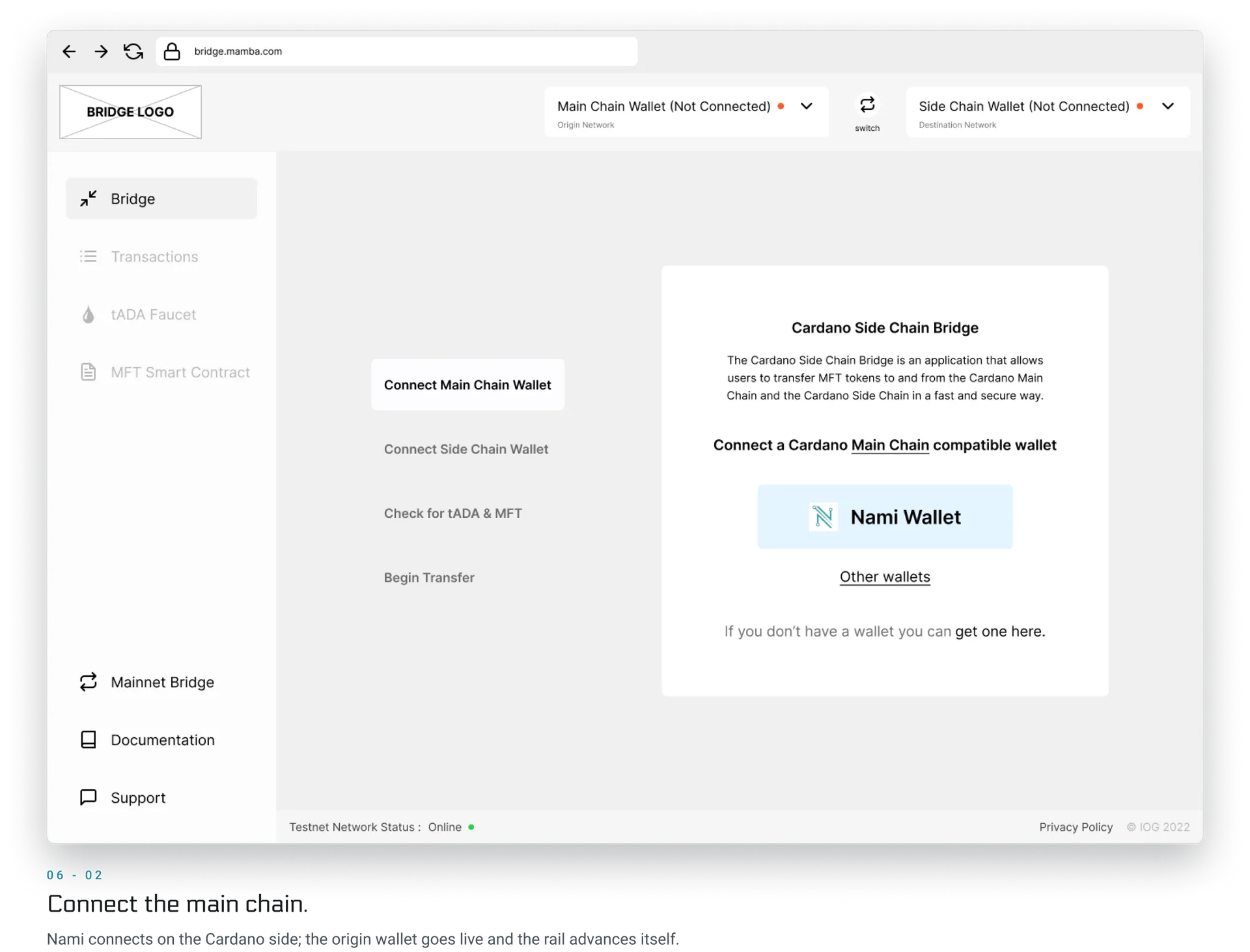
Task: Click the Origin Network label
Action: coord(585,125)
